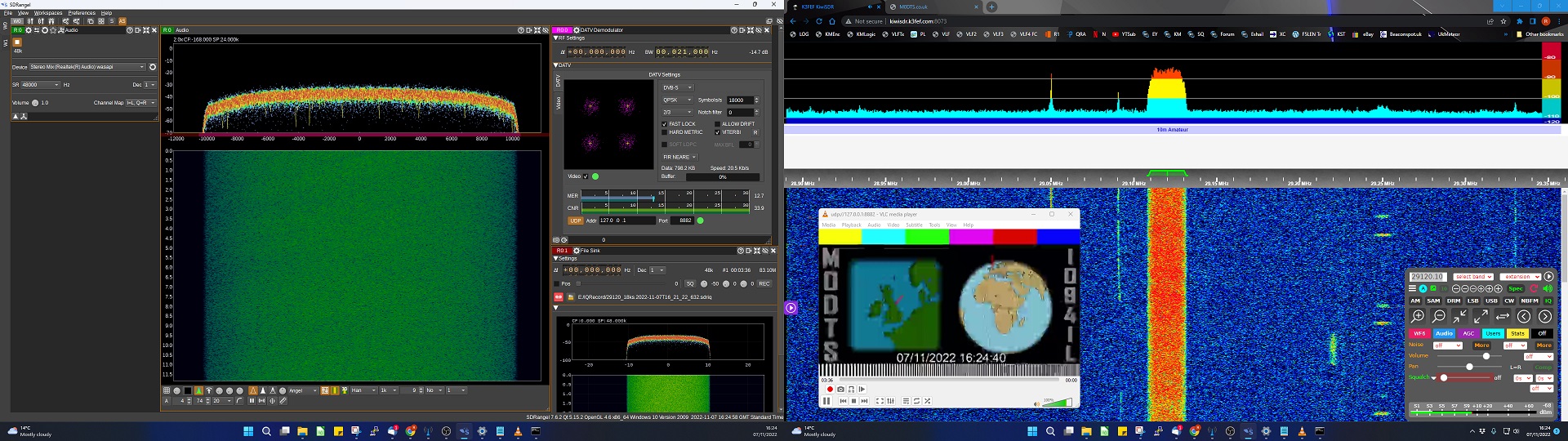Screen dimensions: 1568x441
Task: Toggle the Pos checkbox in File Sink
Action: (557, 283)
